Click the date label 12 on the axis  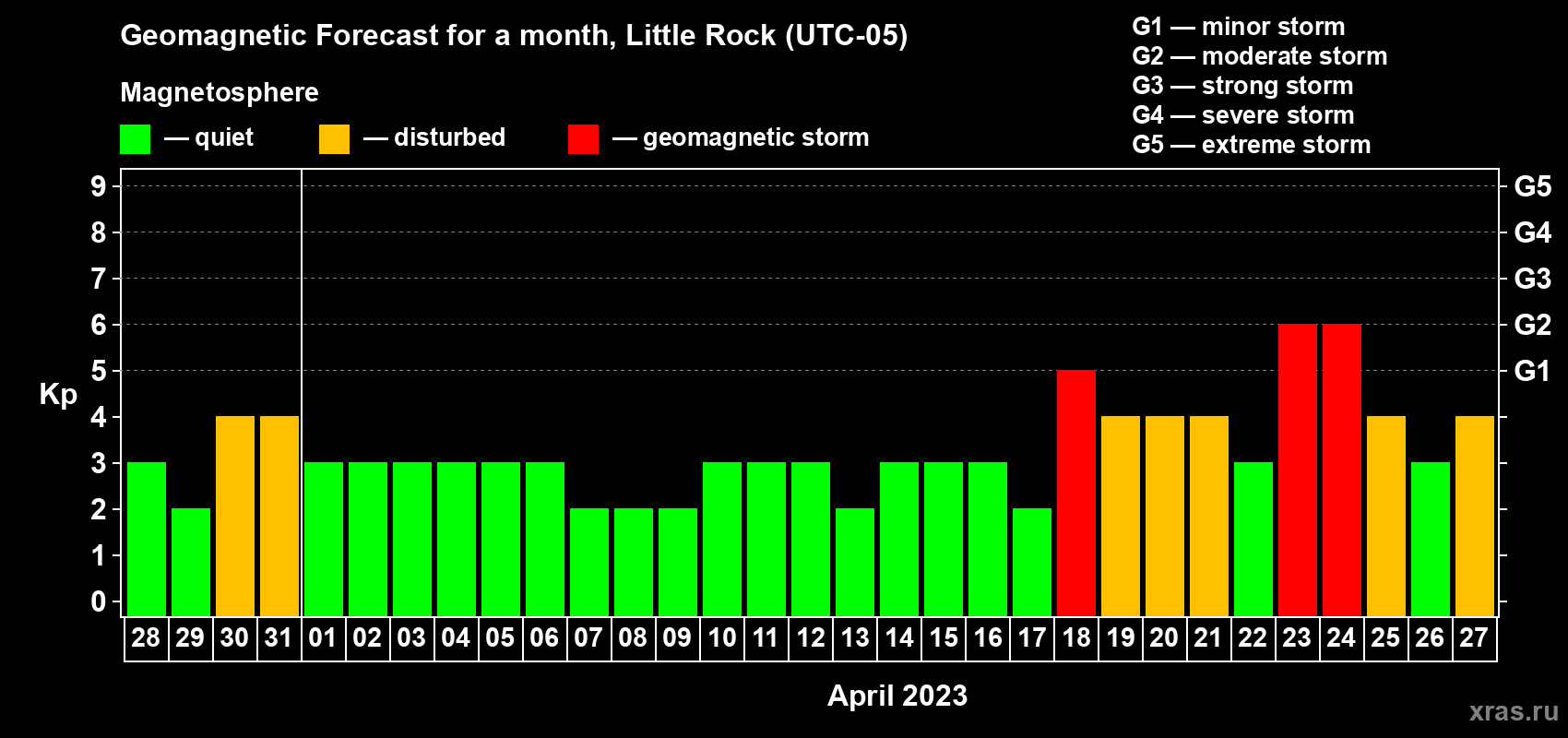[x=811, y=638]
